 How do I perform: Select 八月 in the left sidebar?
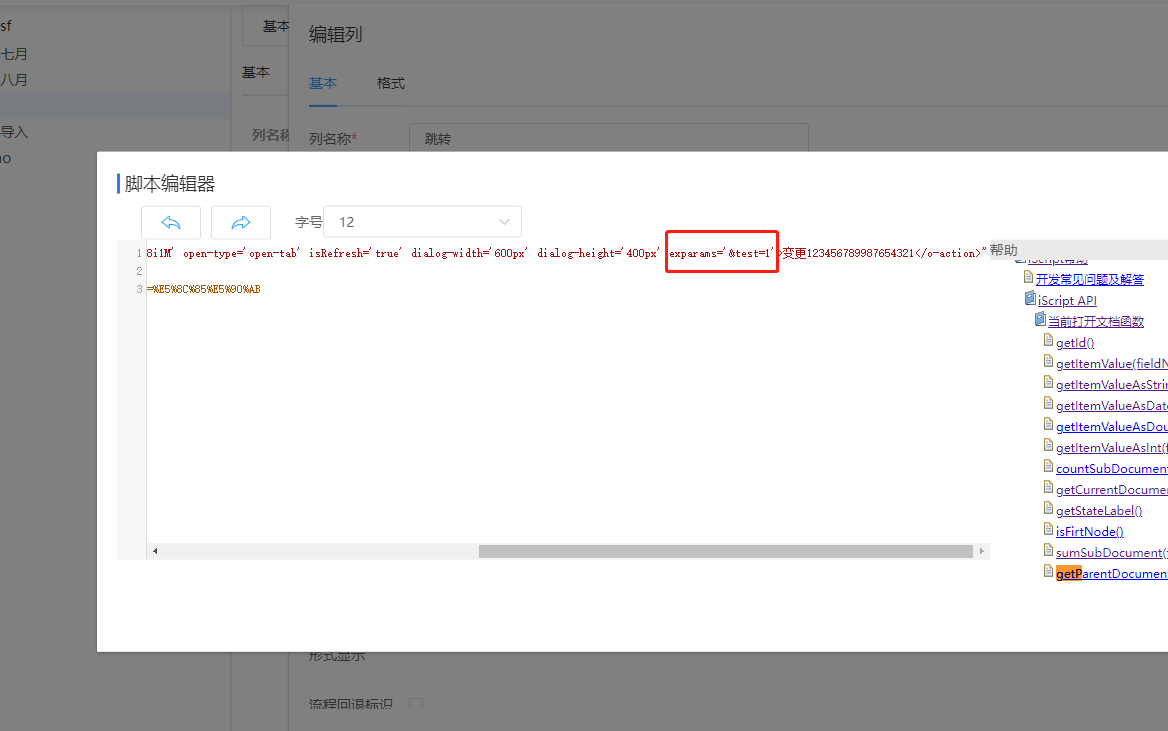[x=14, y=80]
